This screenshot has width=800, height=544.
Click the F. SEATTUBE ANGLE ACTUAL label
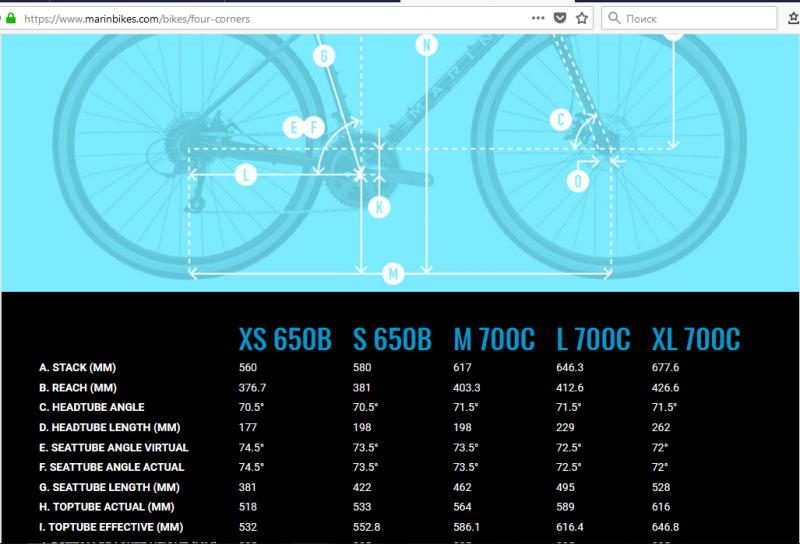point(111,467)
